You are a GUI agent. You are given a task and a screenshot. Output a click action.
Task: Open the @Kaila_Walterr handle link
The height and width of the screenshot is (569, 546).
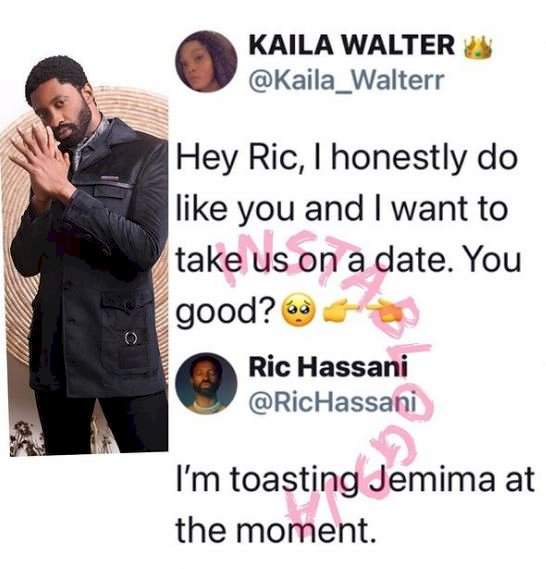click(x=346, y=81)
